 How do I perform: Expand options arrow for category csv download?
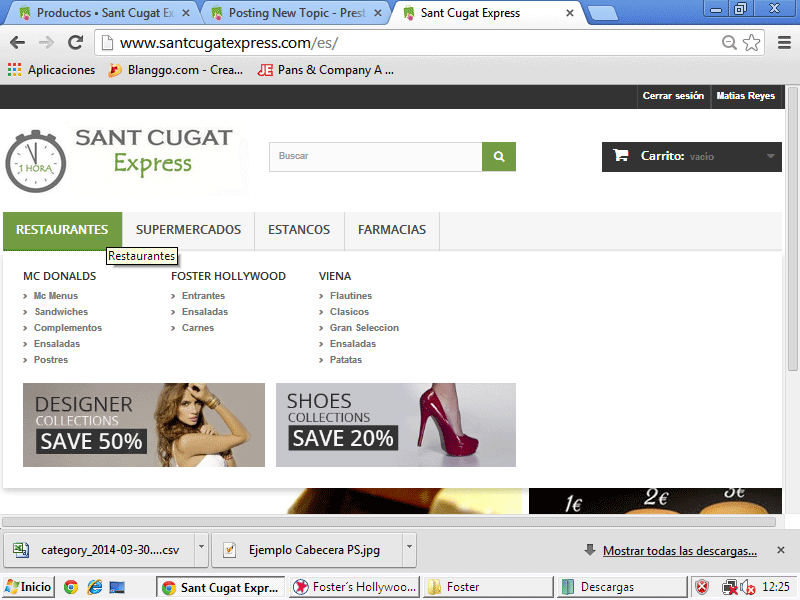202,550
